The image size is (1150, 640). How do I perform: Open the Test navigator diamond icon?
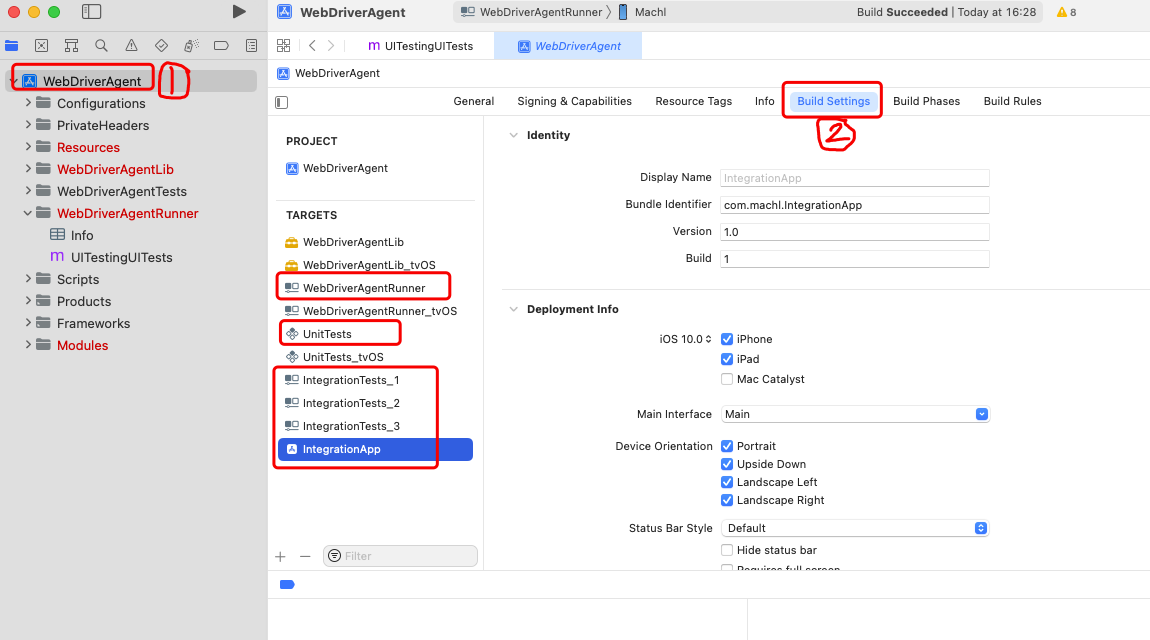coord(161,45)
